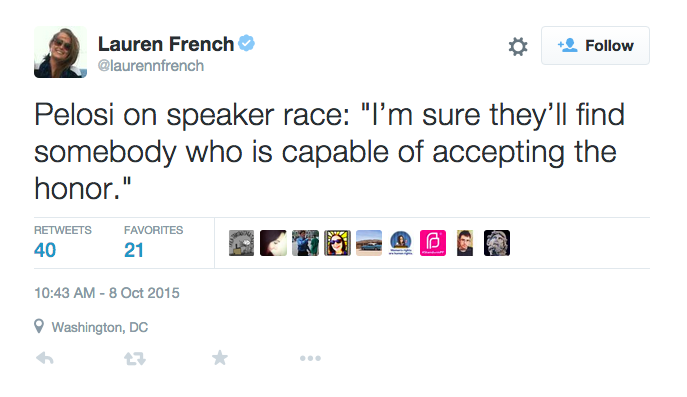The image size is (687, 397).
Task: Click the blue verified badge icon
Action: (x=247, y=43)
